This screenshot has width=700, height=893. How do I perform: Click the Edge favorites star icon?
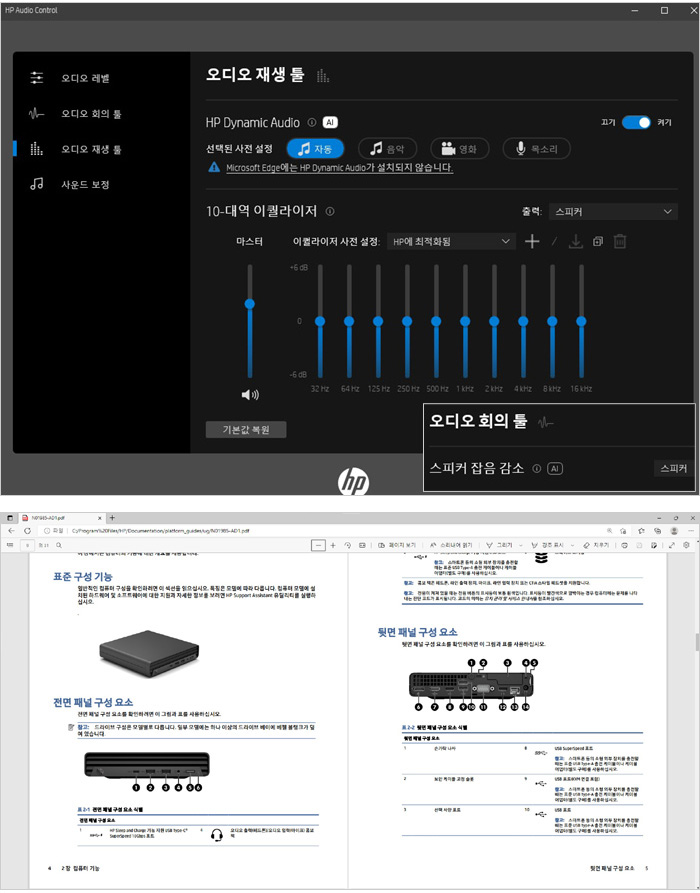[x=641, y=531]
